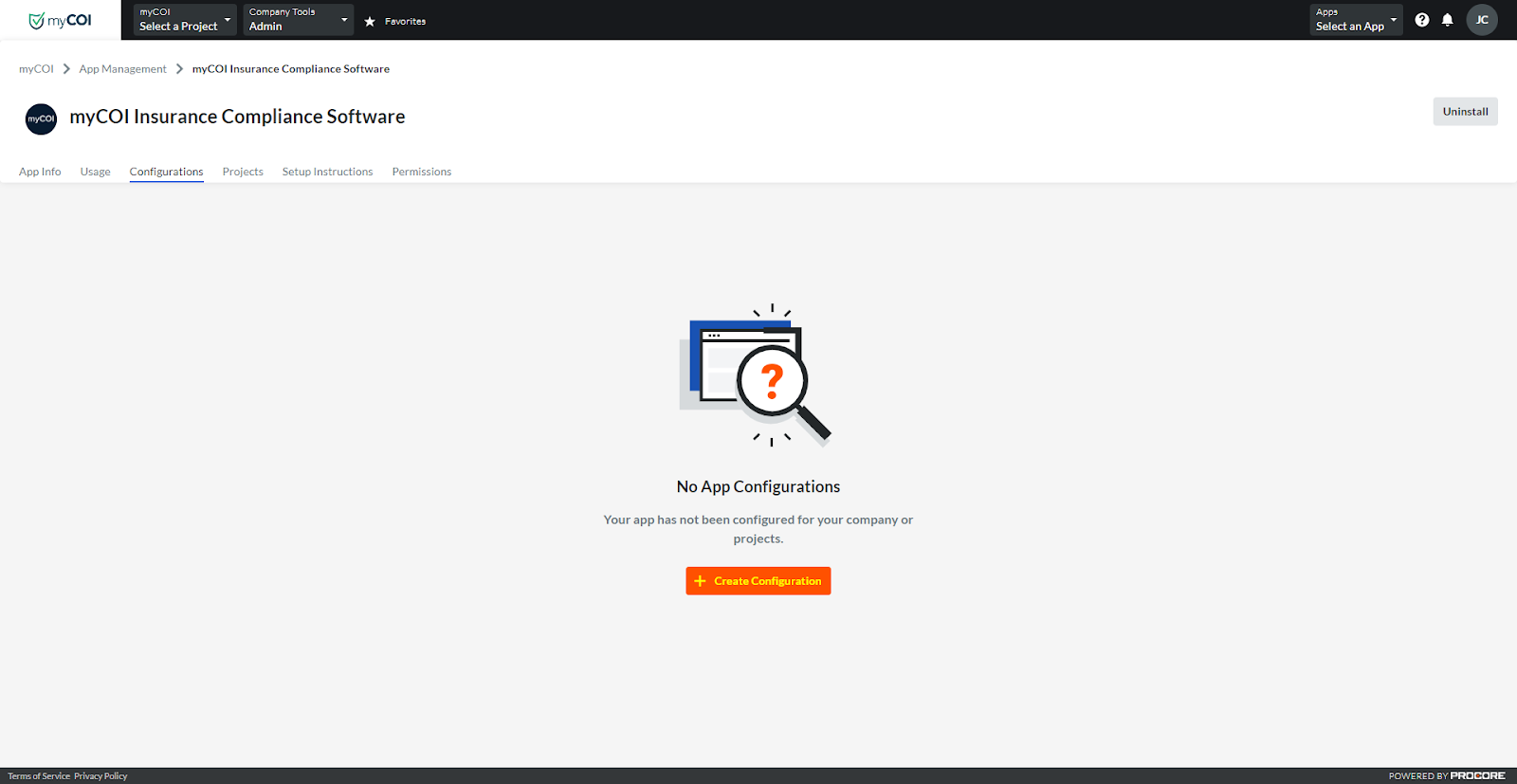The height and width of the screenshot is (784, 1517).
Task: Expand the Select a Project dropdown
Action: (x=185, y=20)
